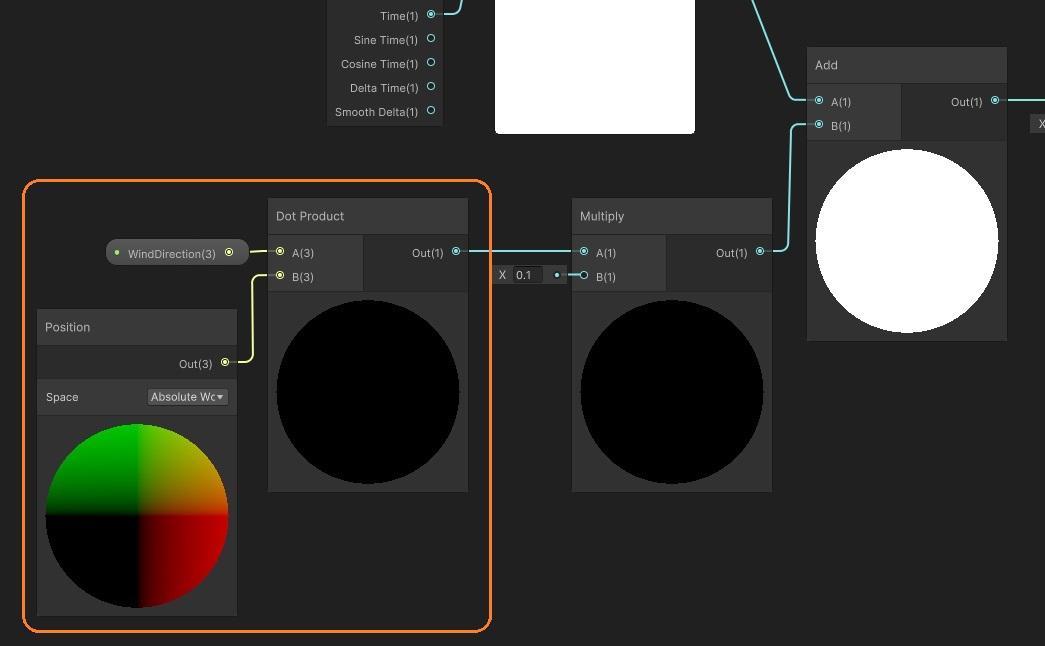The height and width of the screenshot is (646, 1045).
Task: Select the WindDirection(3) property pill
Action: 177,253
